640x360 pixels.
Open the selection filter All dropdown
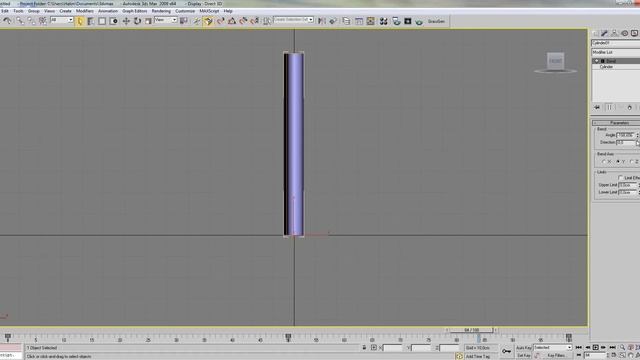[x=62, y=20]
